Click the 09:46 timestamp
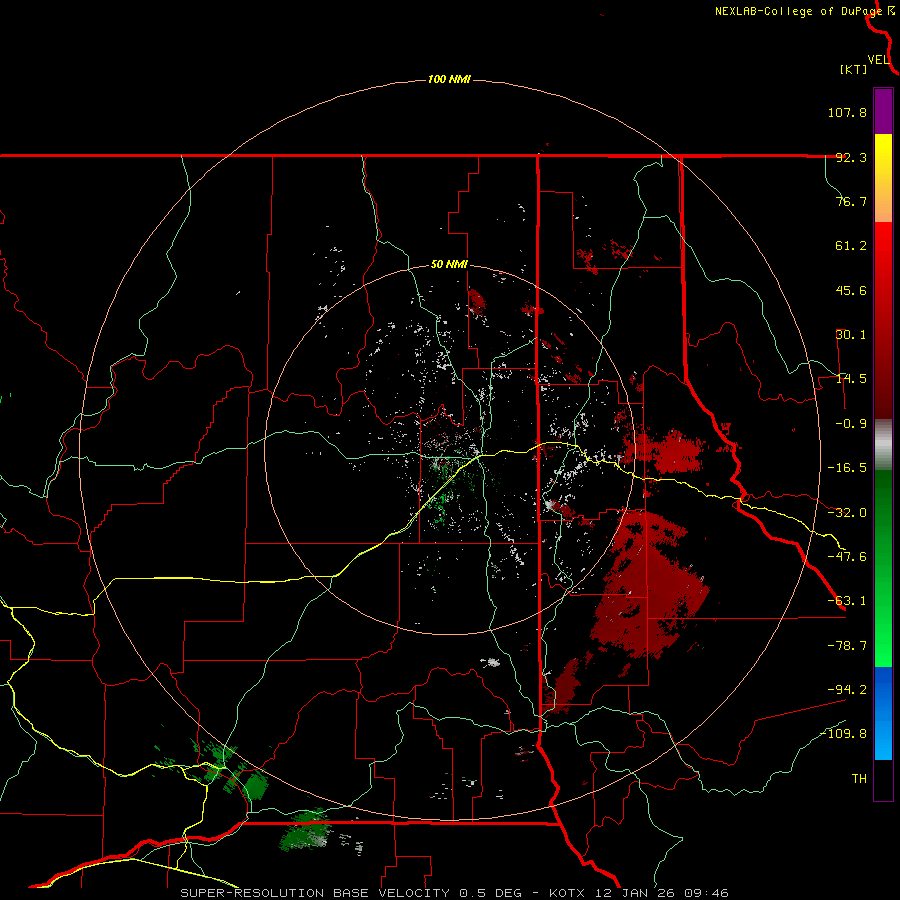 705,893
